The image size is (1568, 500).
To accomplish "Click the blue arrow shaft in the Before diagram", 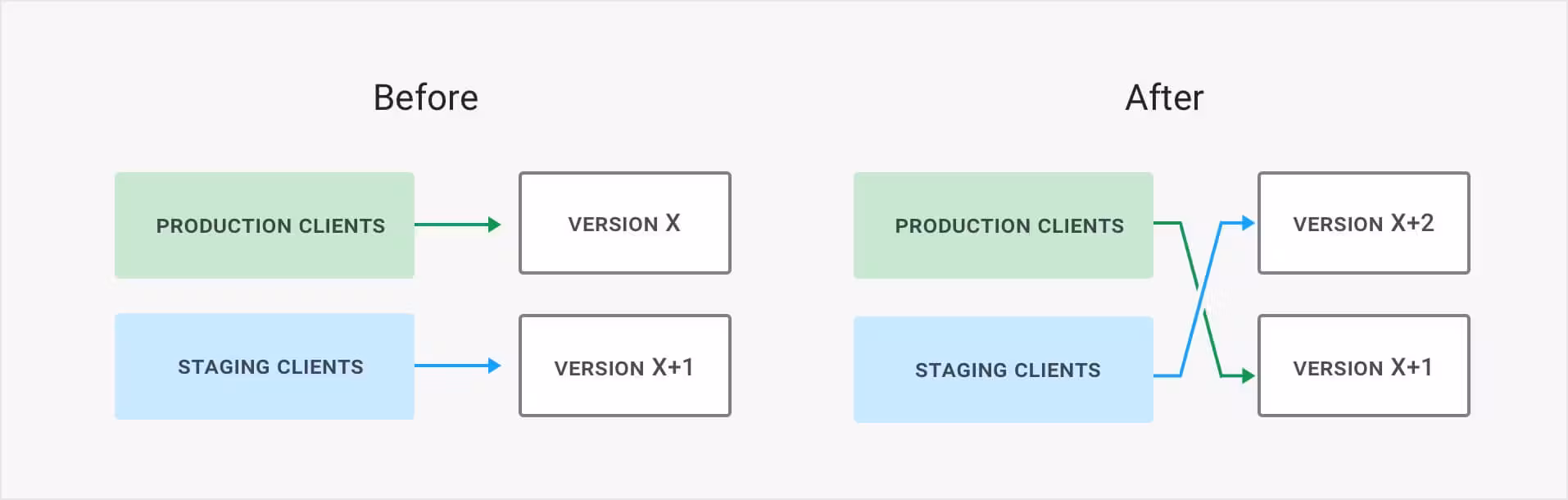I will (451, 366).
